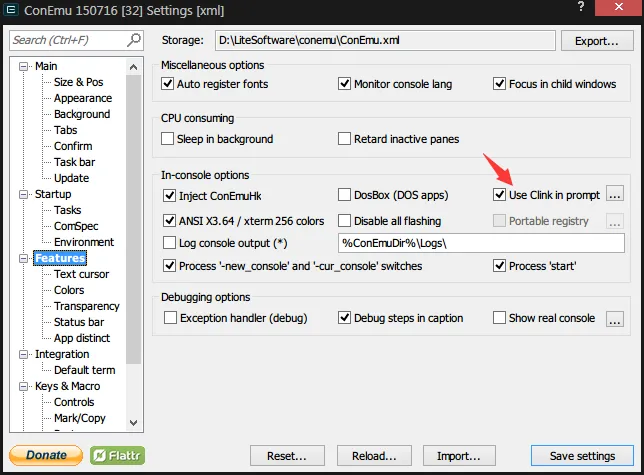The image size is (644, 475).
Task: Click the search magnifier icon
Action: 133,40
